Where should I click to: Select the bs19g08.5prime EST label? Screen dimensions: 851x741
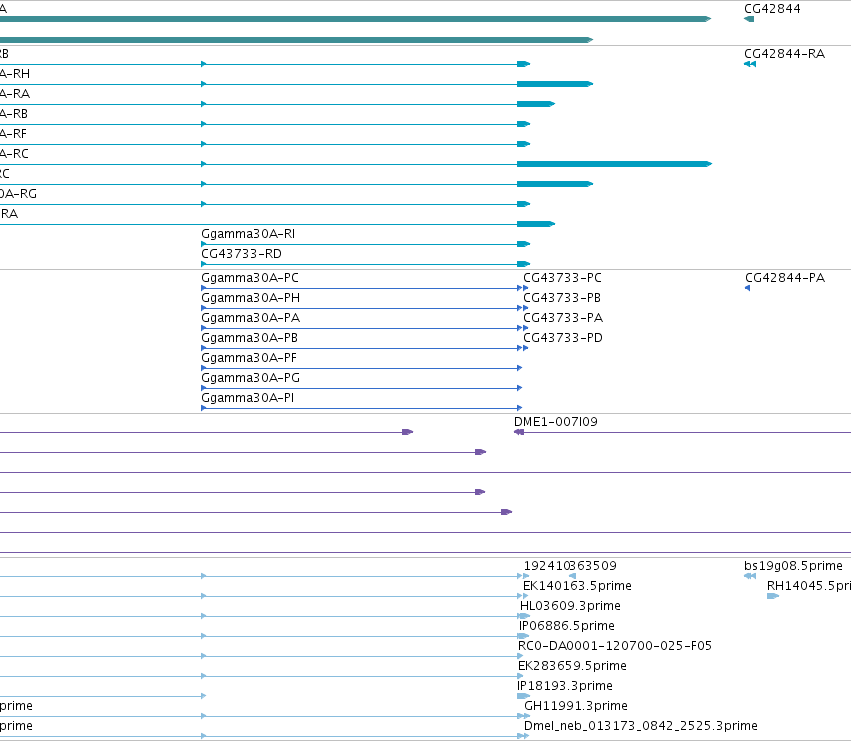(x=793, y=566)
